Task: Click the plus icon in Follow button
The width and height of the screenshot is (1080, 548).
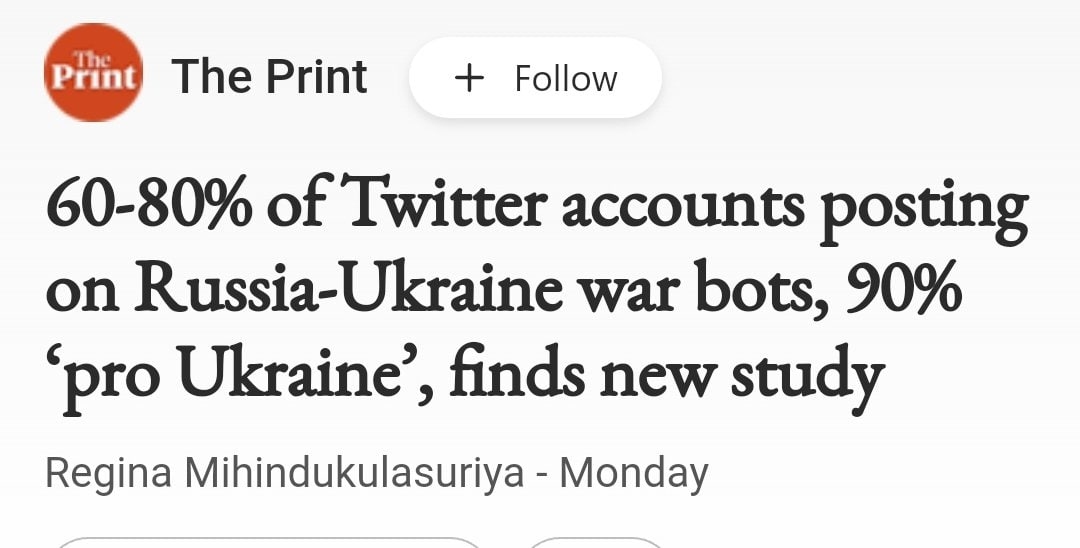Action: 469,78
